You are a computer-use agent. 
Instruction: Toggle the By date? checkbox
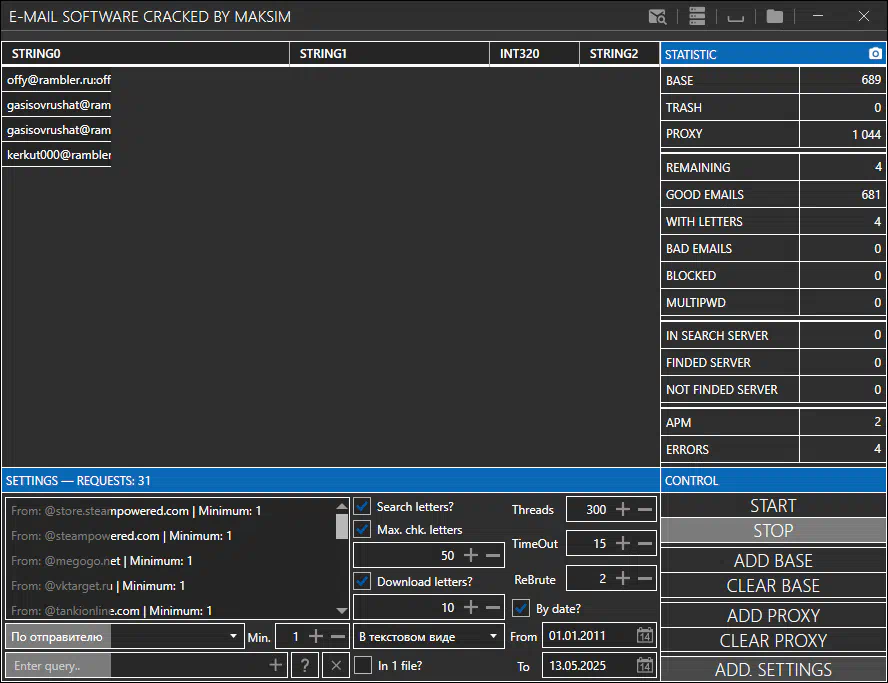(x=521, y=608)
